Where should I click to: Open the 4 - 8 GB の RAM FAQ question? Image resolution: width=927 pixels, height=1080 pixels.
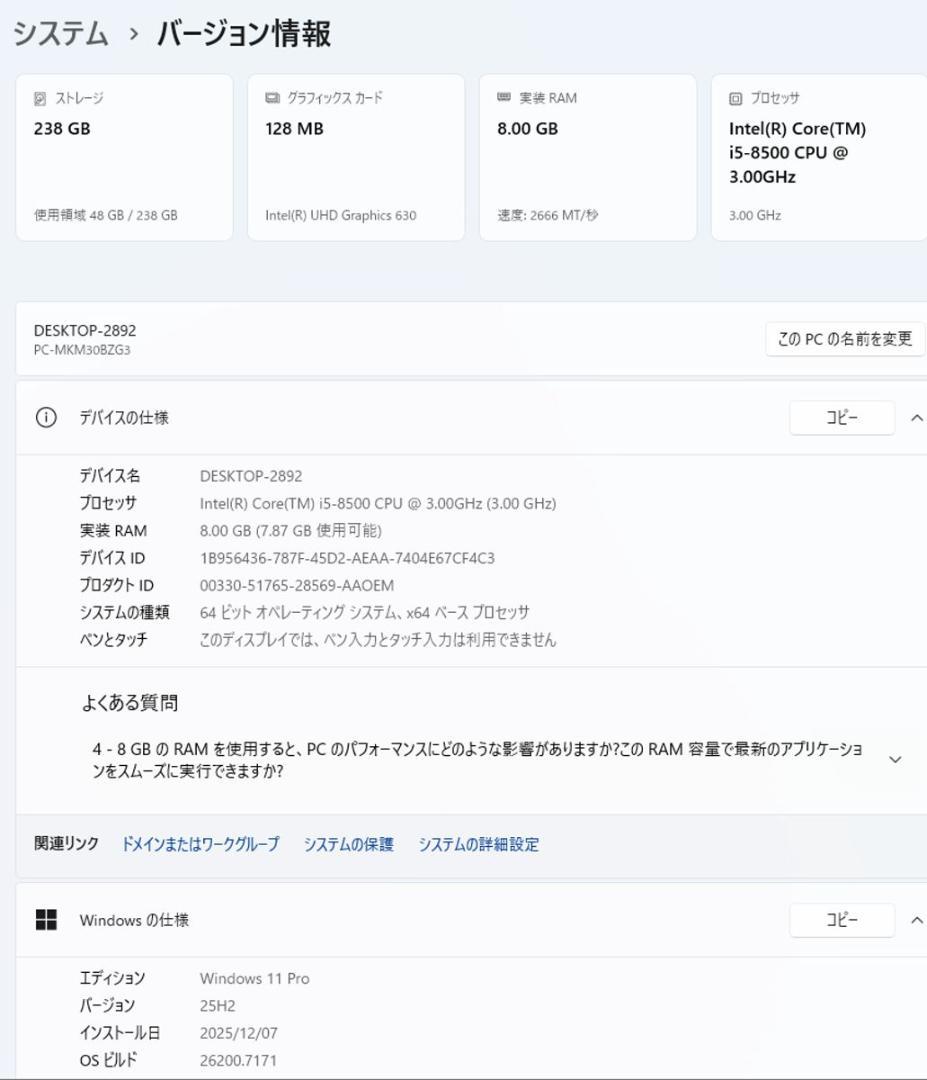pos(477,759)
